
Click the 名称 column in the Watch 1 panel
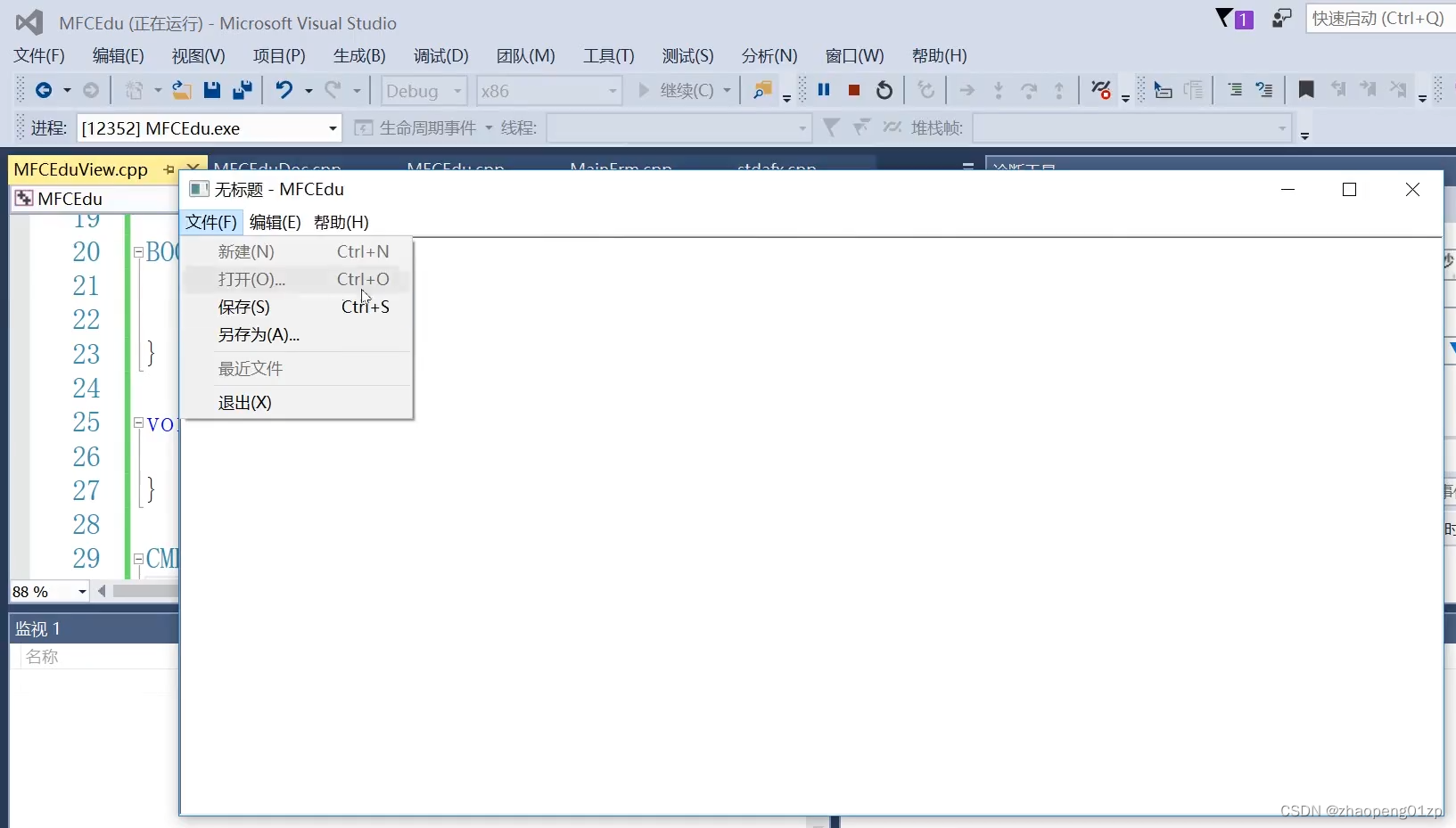point(42,657)
